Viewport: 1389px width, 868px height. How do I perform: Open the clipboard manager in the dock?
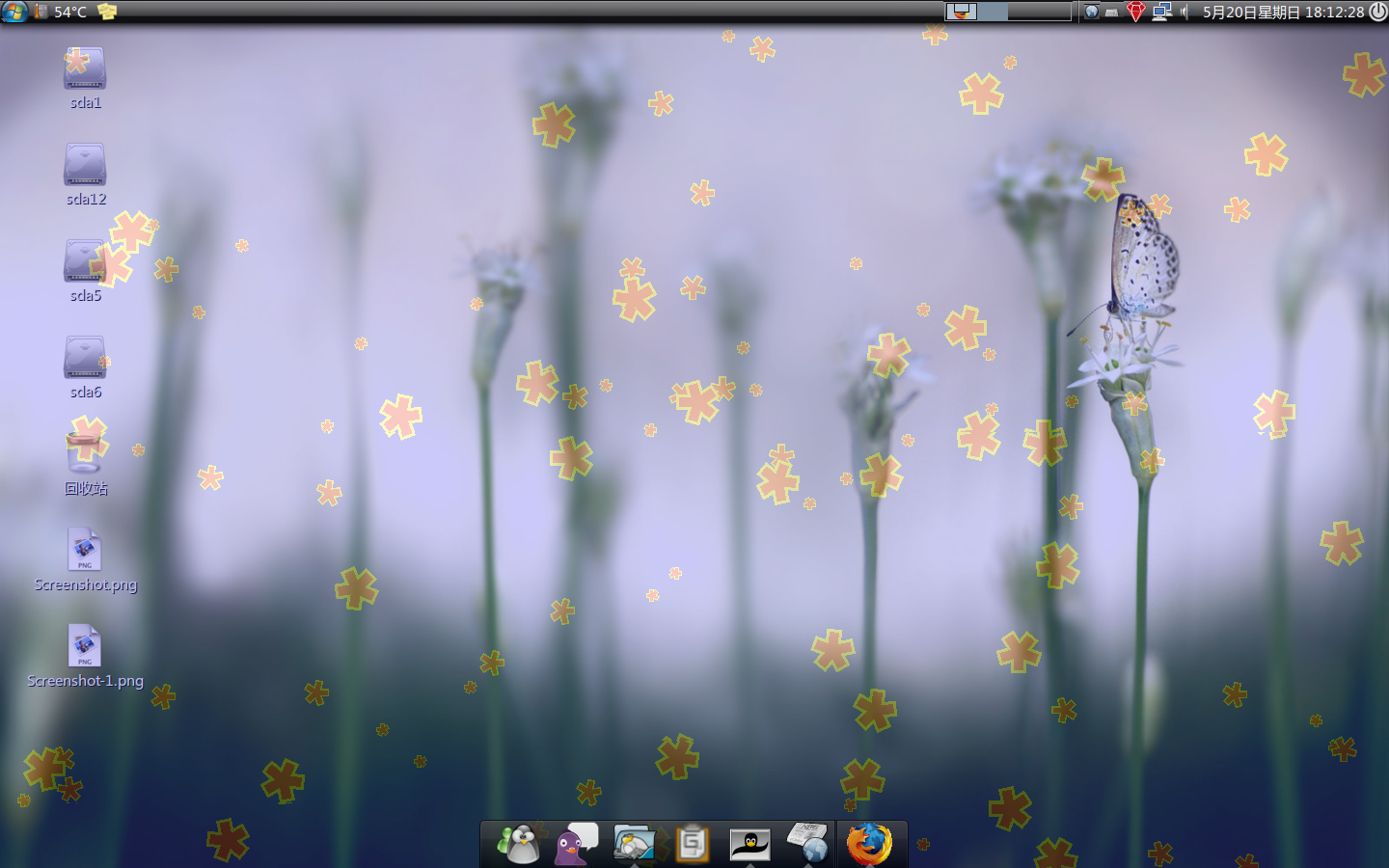point(692,844)
